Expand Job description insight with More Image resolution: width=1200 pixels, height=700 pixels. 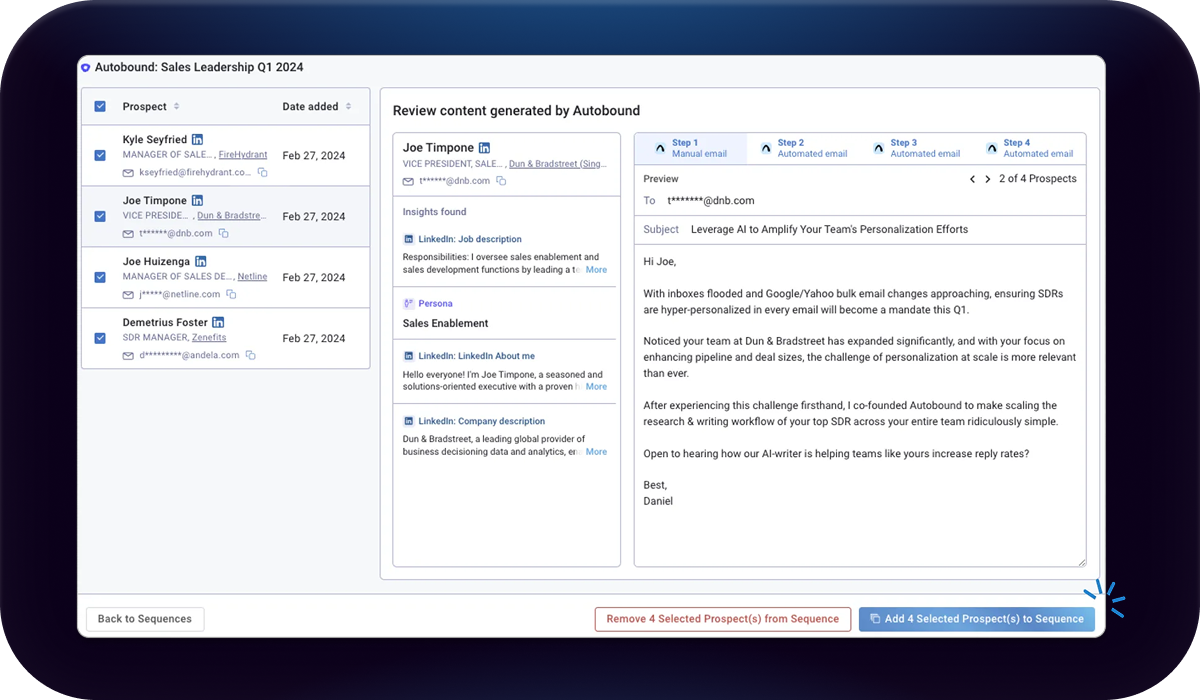click(596, 270)
